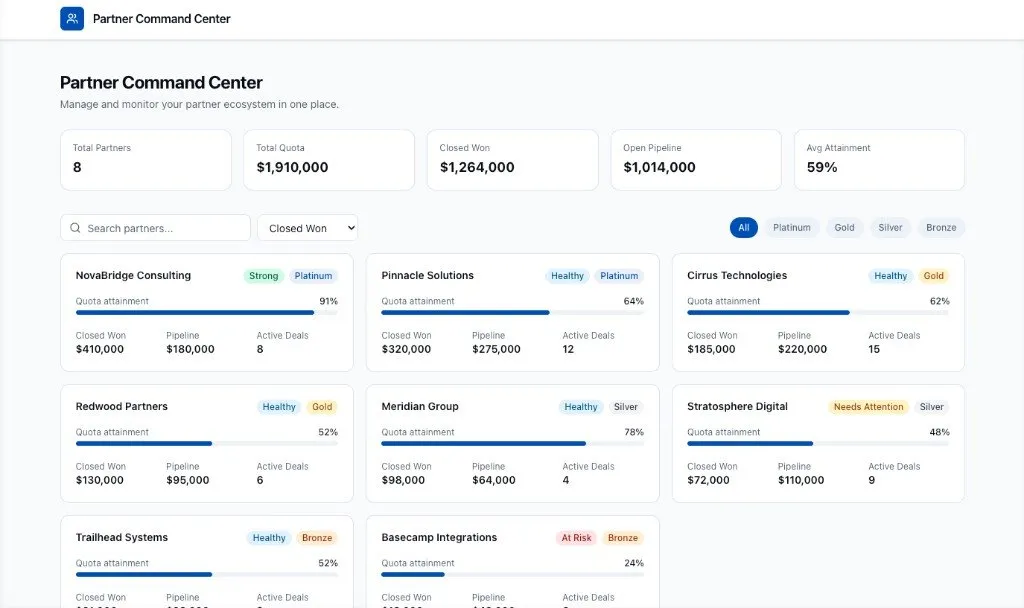Select the All tier filter
Screen dimensions: 1024x608
click(x=744, y=227)
